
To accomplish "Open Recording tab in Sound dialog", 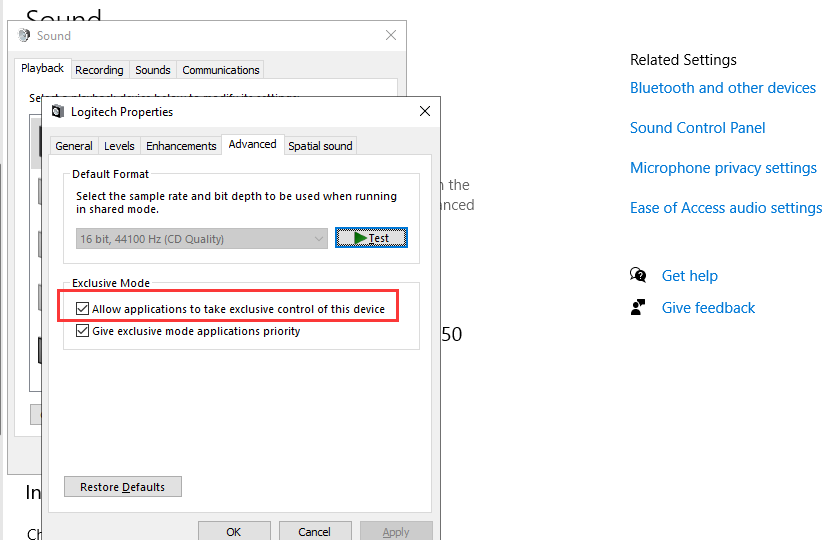I will coord(99,70).
